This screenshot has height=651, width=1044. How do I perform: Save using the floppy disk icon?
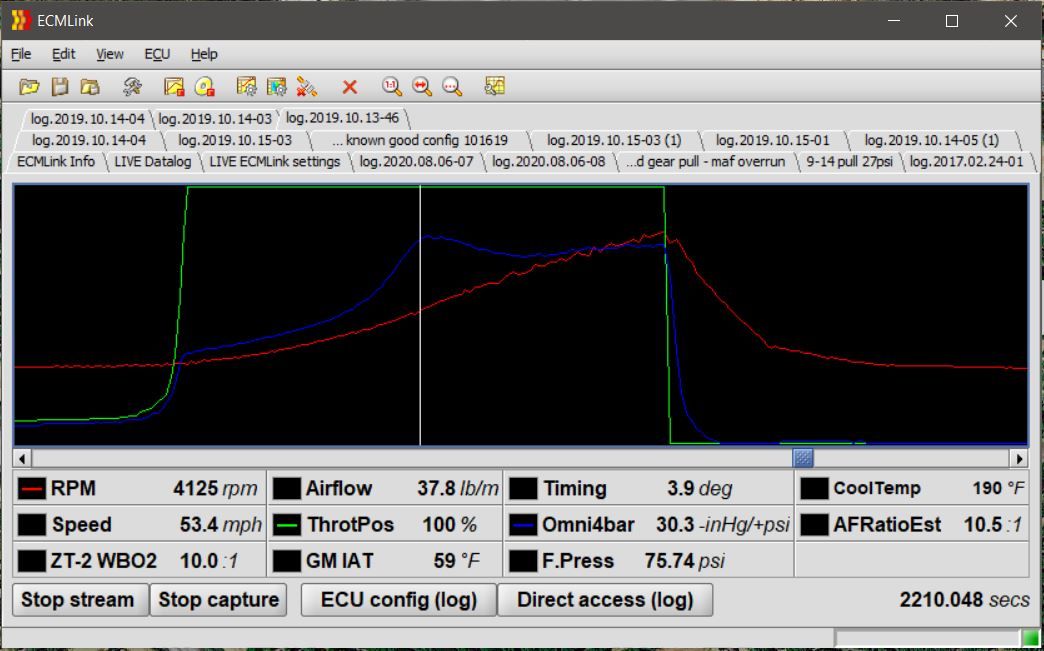pos(60,87)
